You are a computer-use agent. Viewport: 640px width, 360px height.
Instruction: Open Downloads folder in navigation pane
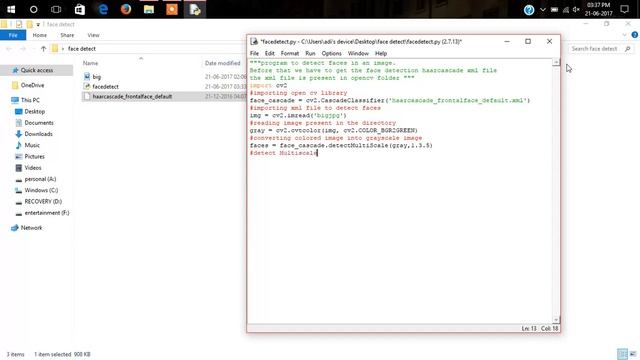38,134
